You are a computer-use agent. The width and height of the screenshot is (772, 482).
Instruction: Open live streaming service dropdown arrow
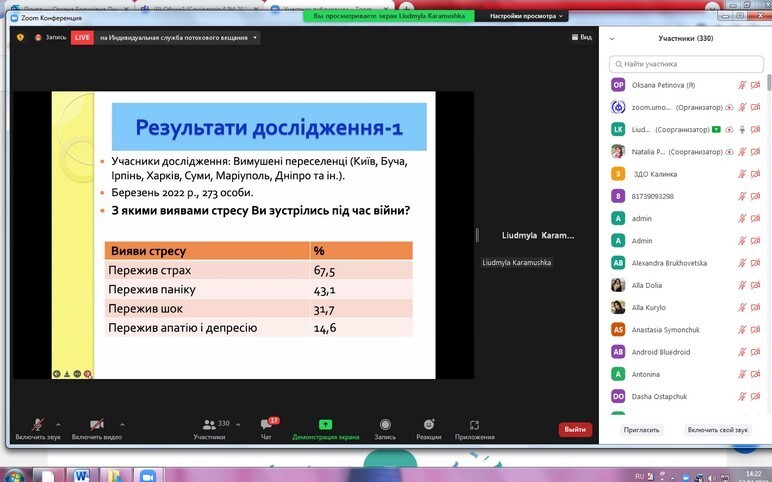[255, 37]
